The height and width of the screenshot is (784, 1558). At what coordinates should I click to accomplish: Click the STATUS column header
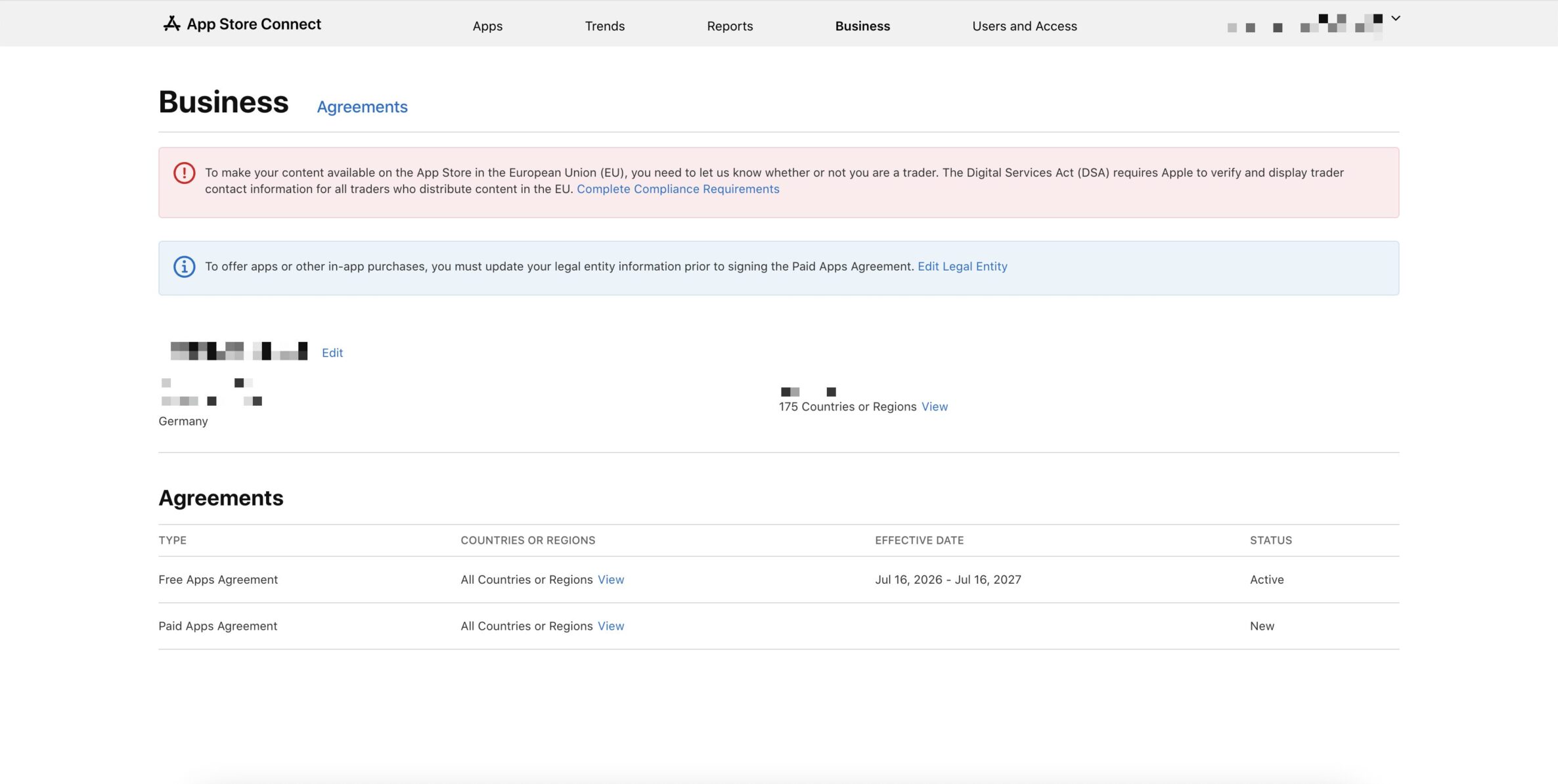point(1270,540)
